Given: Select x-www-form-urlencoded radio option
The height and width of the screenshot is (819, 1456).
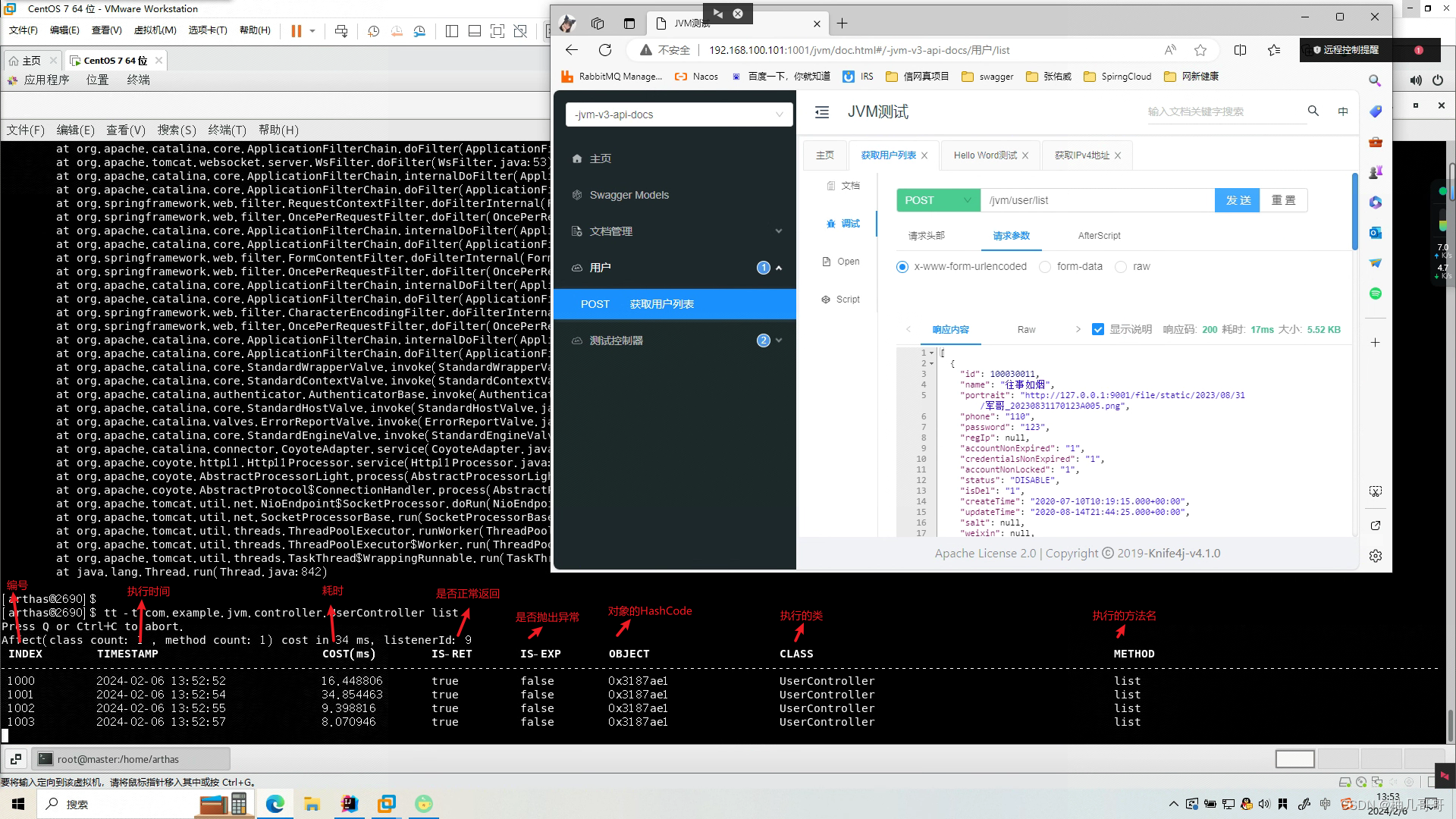Looking at the screenshot, I should point(902,267).
